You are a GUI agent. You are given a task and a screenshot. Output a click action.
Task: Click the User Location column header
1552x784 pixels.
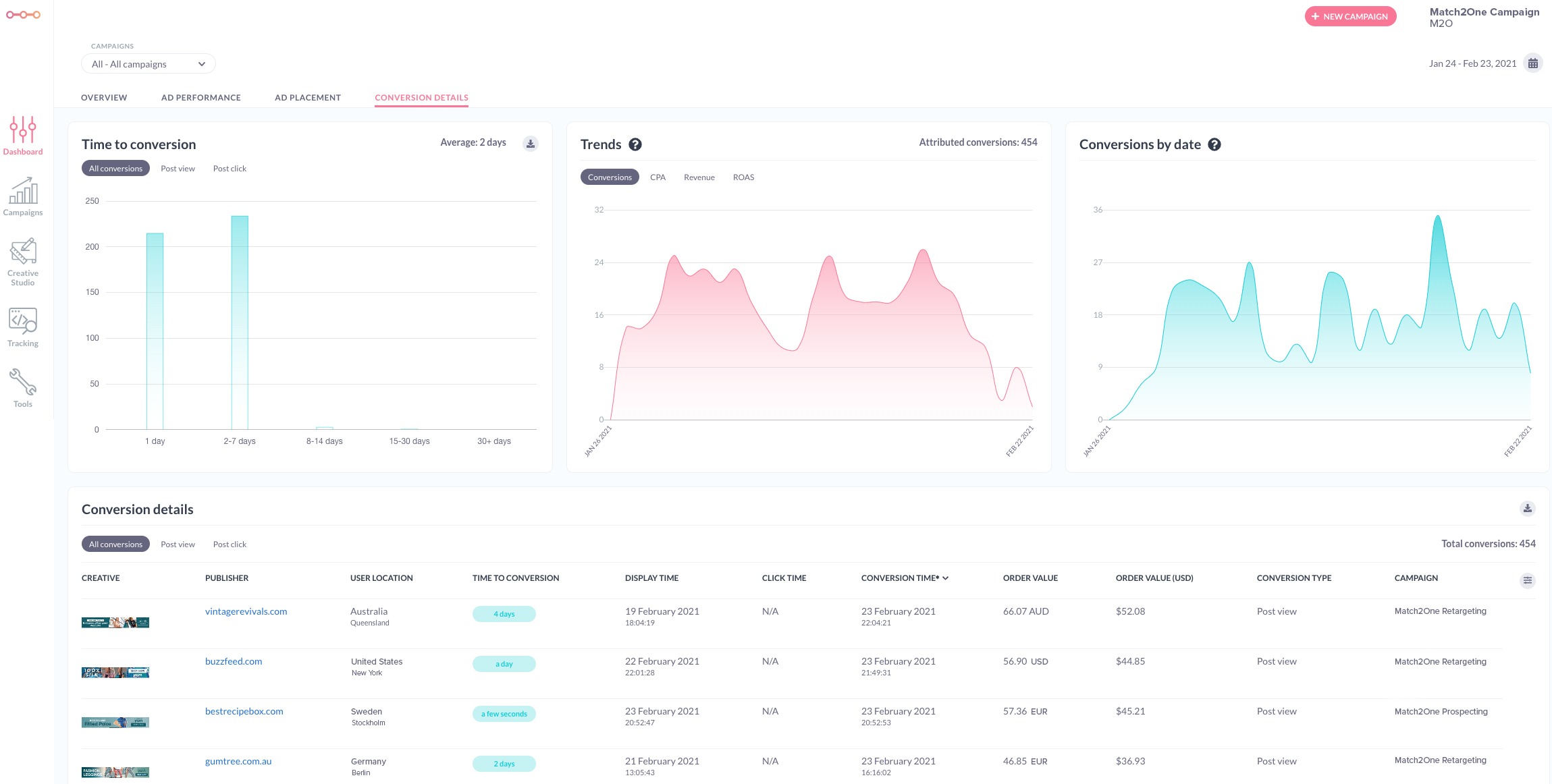[x=381, y=578]
